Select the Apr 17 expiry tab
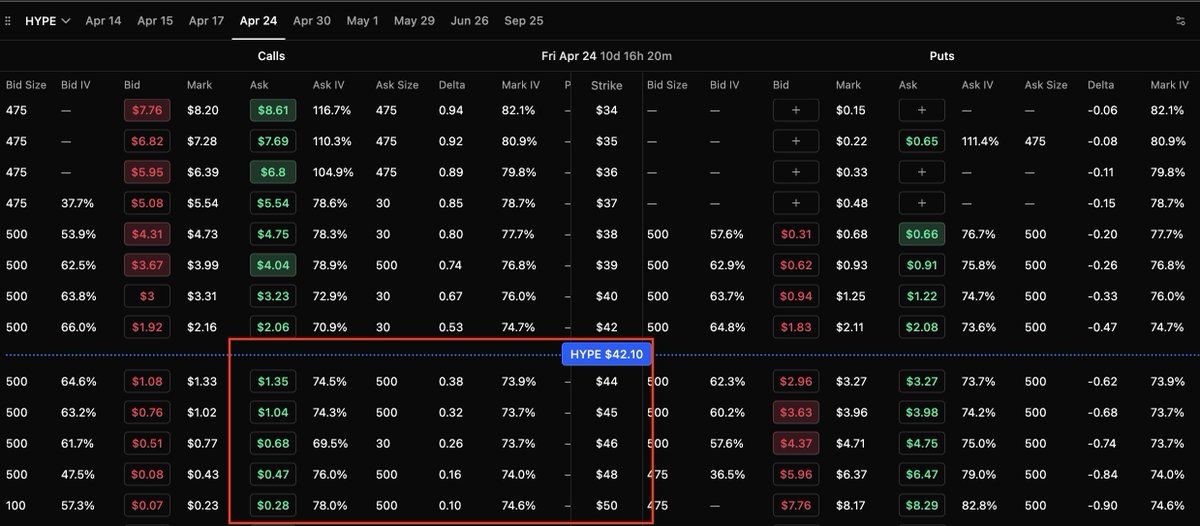This screenshot has width=1200, height=526. pyautogui.click(x=206, y=20)
